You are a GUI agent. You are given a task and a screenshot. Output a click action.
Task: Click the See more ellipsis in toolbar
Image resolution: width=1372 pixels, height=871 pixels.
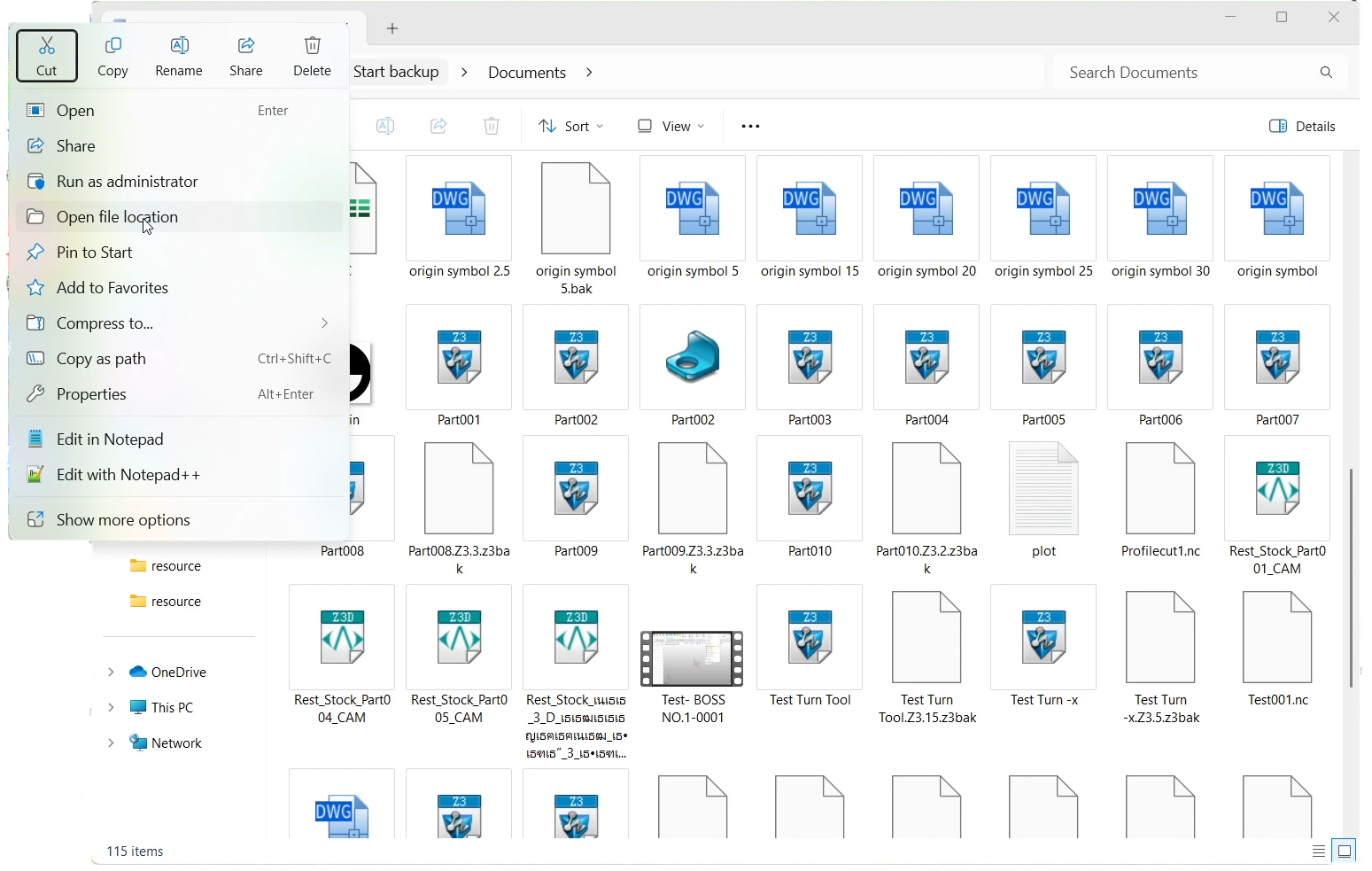point(750,127)
